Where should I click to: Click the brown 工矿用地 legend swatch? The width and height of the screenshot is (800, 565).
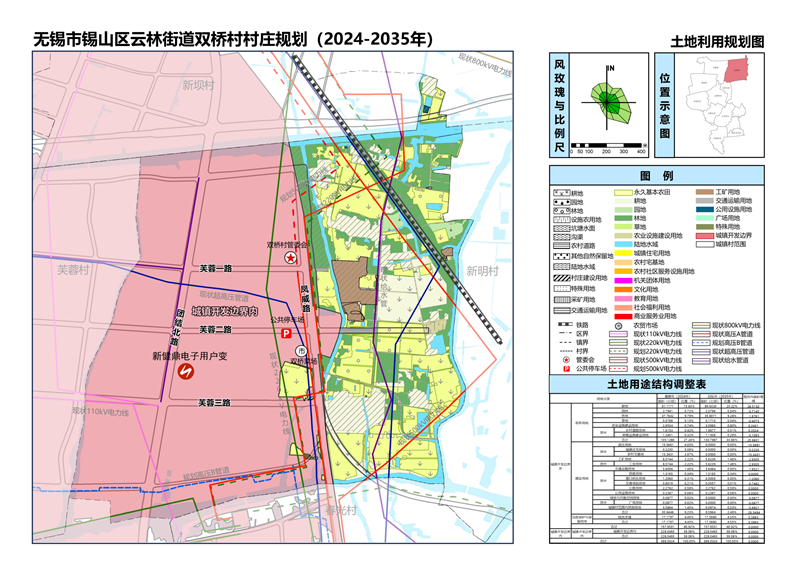(704, 190)
